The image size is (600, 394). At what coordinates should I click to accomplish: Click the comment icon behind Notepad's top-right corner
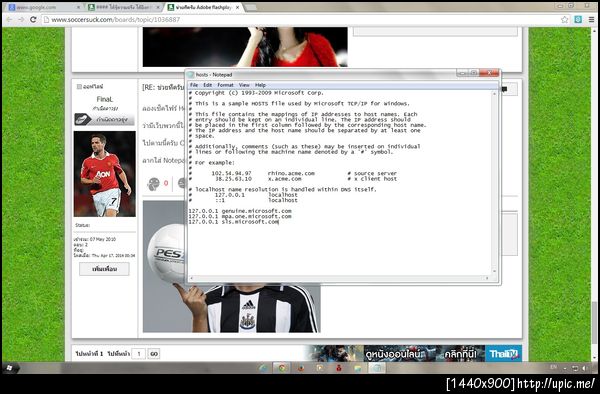click(x=504, y=89)
